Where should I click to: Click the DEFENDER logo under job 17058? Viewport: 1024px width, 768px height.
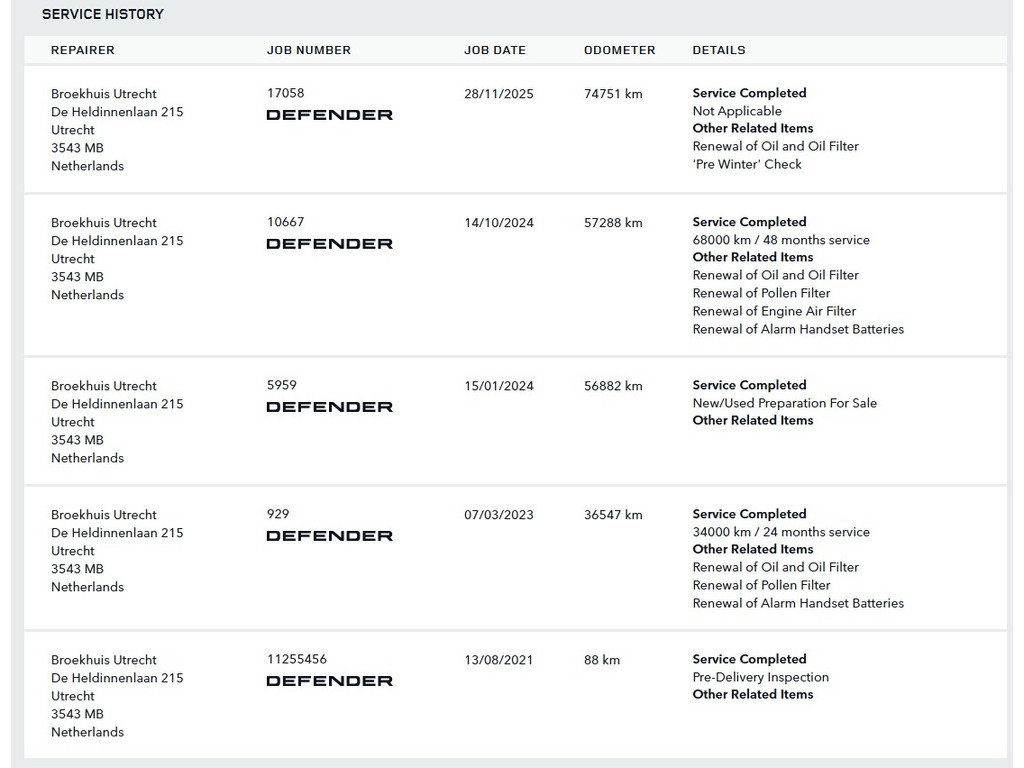329,115
